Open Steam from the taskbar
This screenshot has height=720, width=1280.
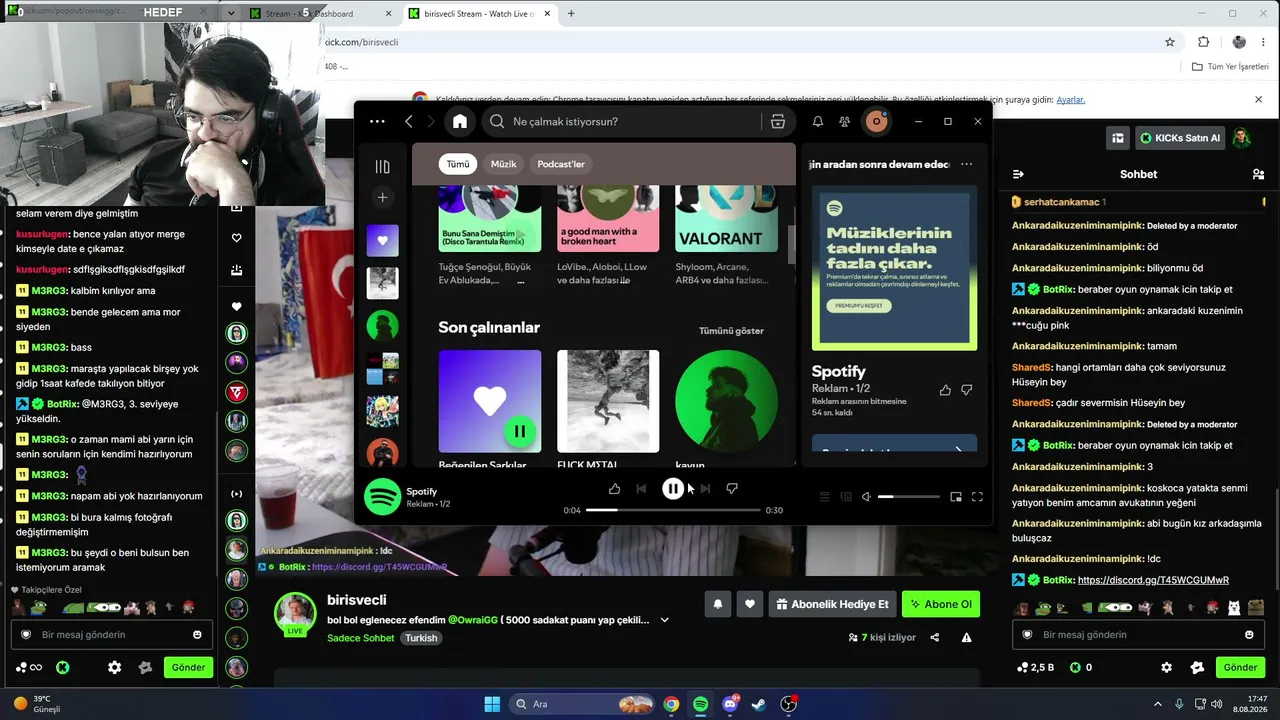[760, 704]
